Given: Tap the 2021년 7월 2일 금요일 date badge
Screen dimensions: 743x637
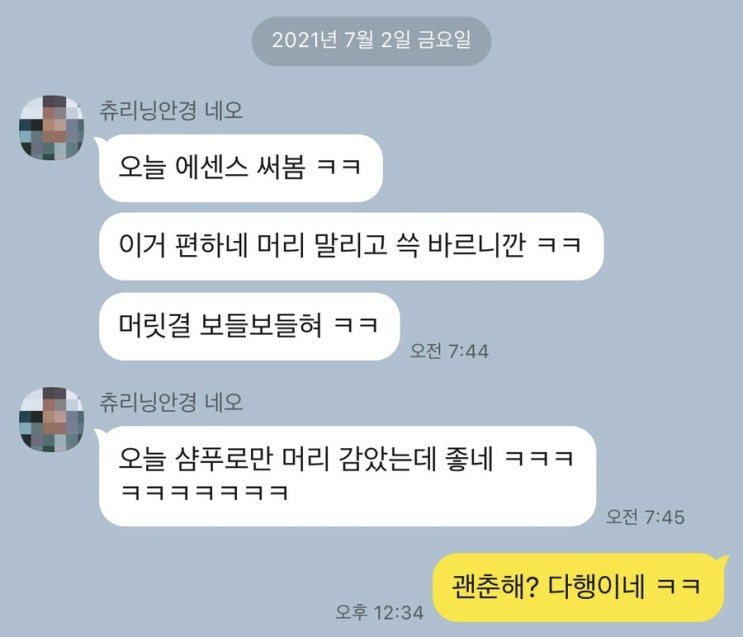Looking at the screenshot, I should (371, 40).
